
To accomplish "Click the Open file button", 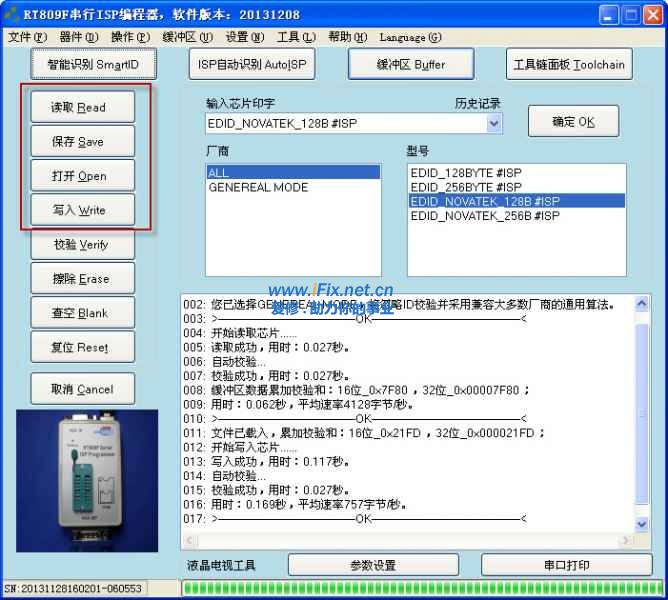I will [79, 176].
